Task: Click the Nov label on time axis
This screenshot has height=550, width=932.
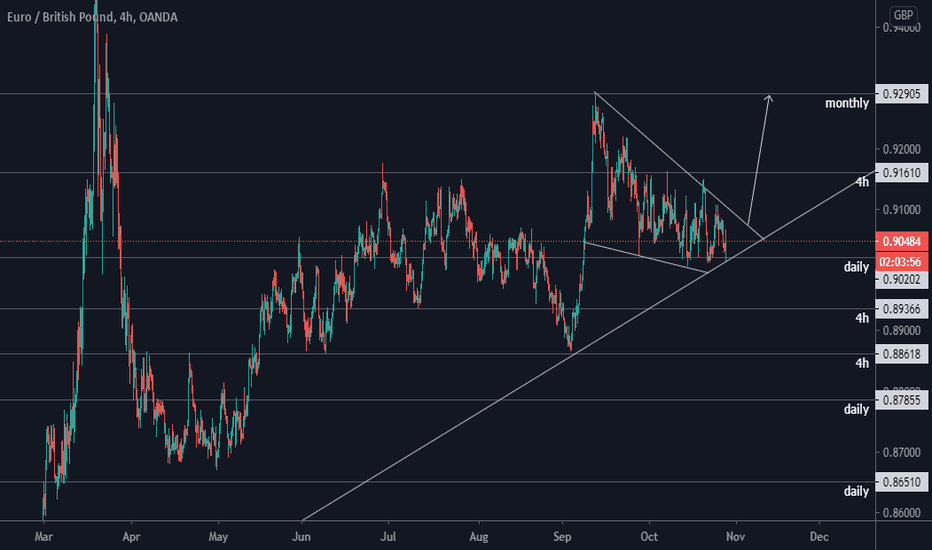Action: (735, 537)
